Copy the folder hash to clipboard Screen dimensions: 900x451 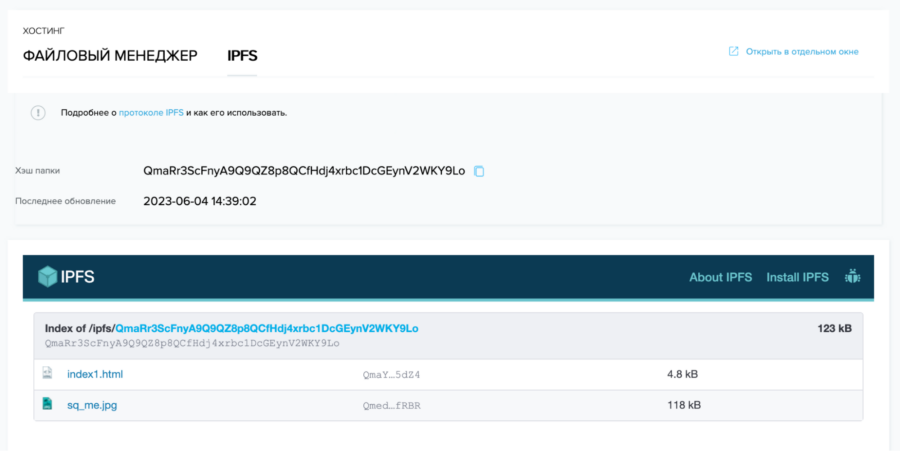pyautogui.click(x=479, y=171)
